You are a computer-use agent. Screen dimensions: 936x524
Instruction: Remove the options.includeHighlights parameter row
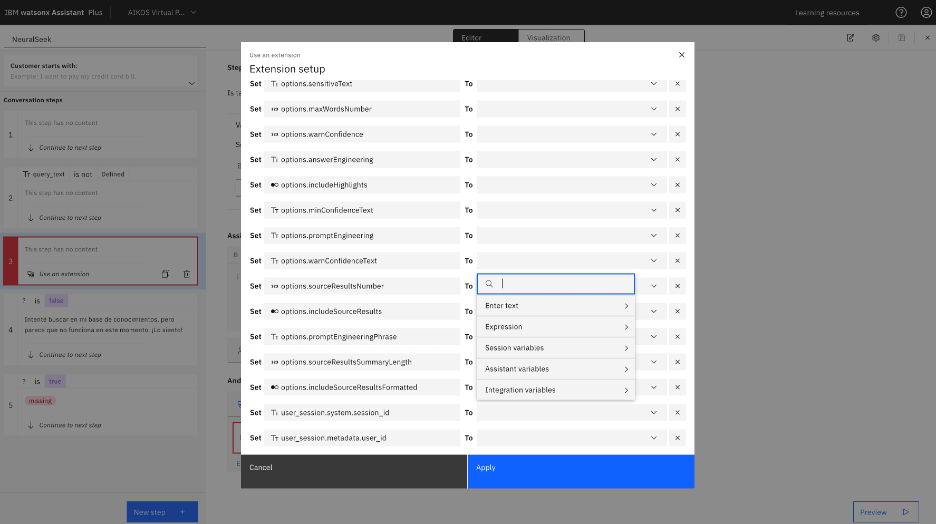click(678, 185)
